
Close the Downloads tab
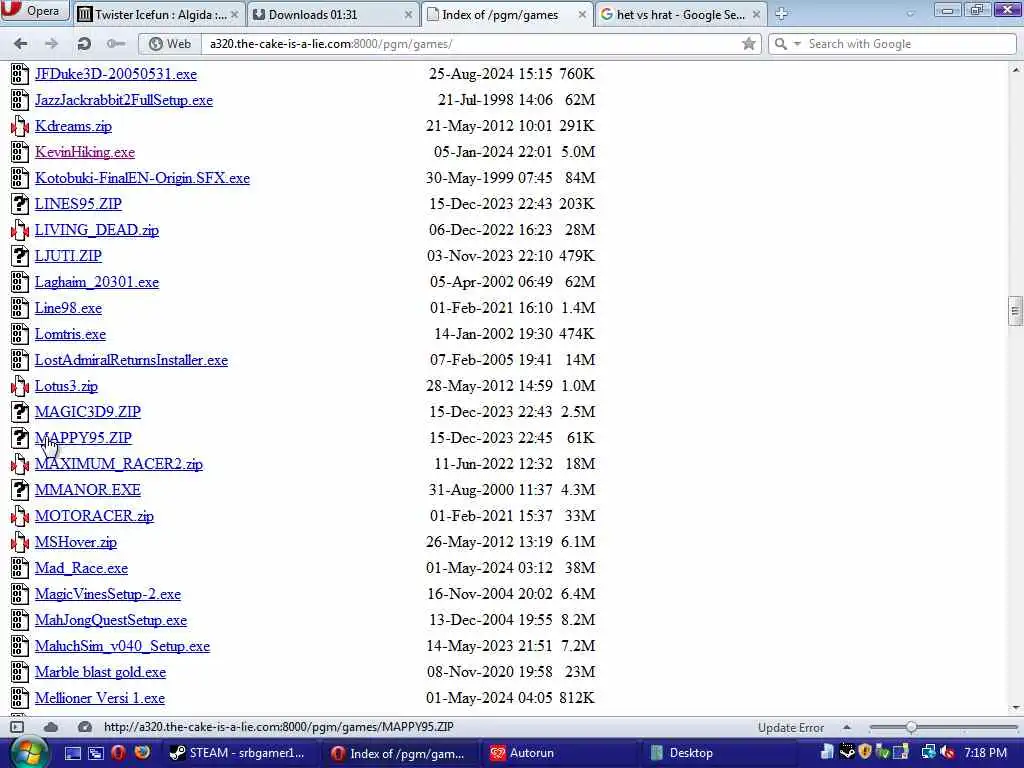click(408, 14)
